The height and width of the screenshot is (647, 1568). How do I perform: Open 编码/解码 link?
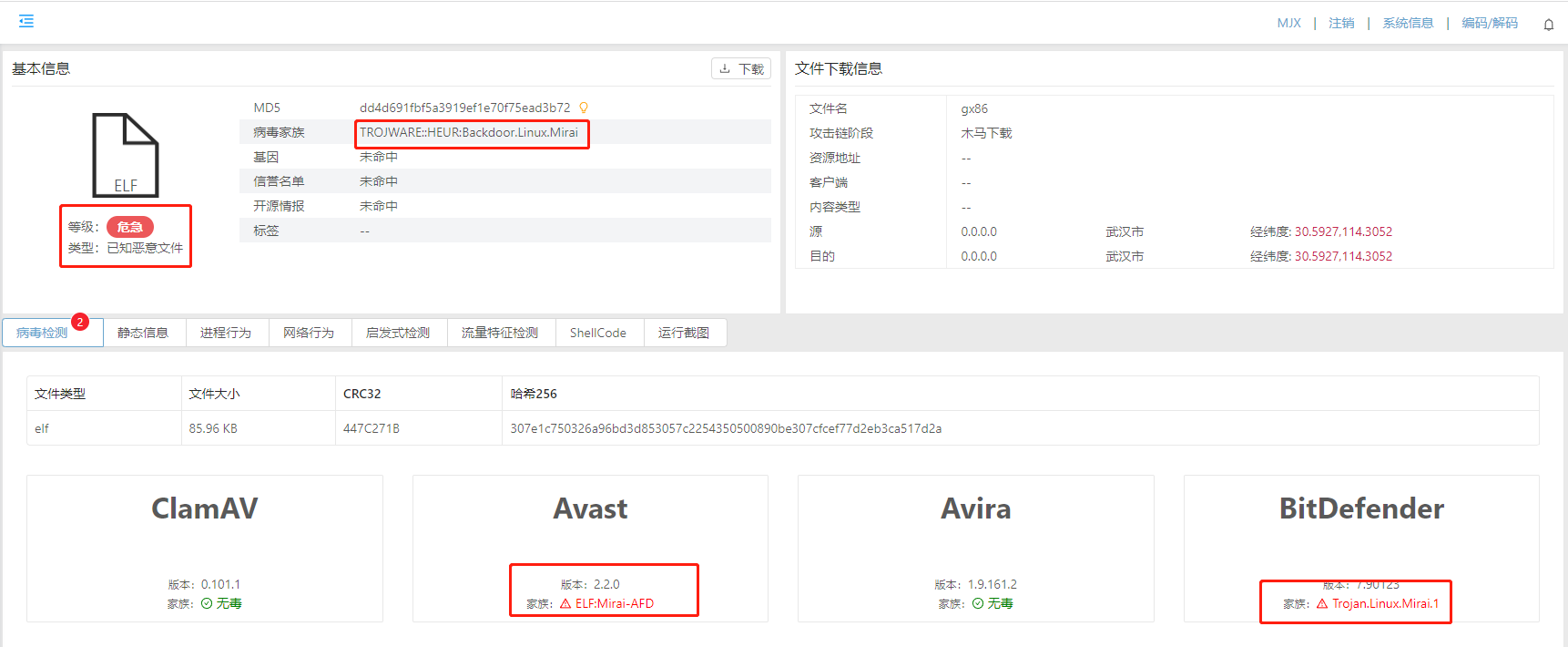coord(1490,23)
